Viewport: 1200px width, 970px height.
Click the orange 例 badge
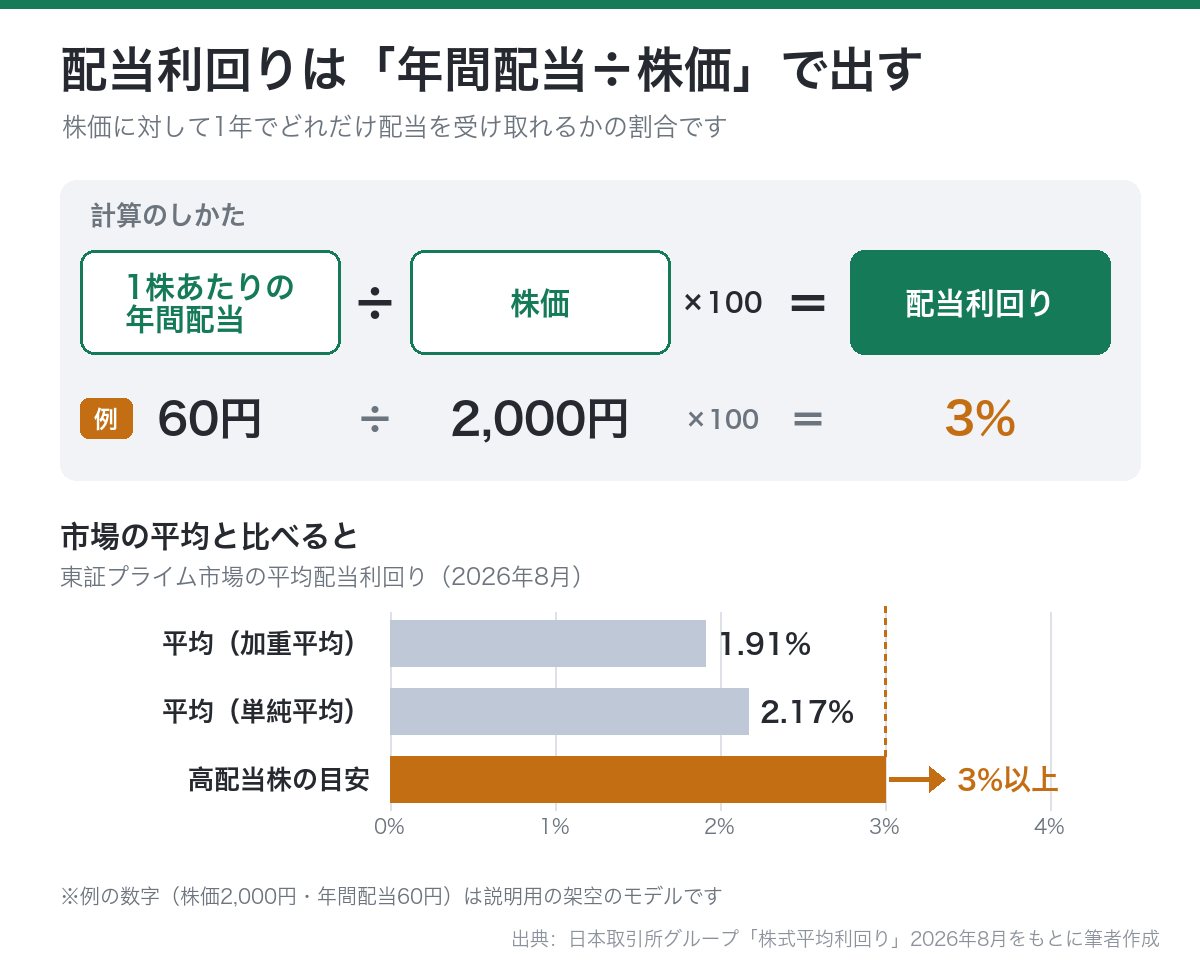tap(106, 419)
